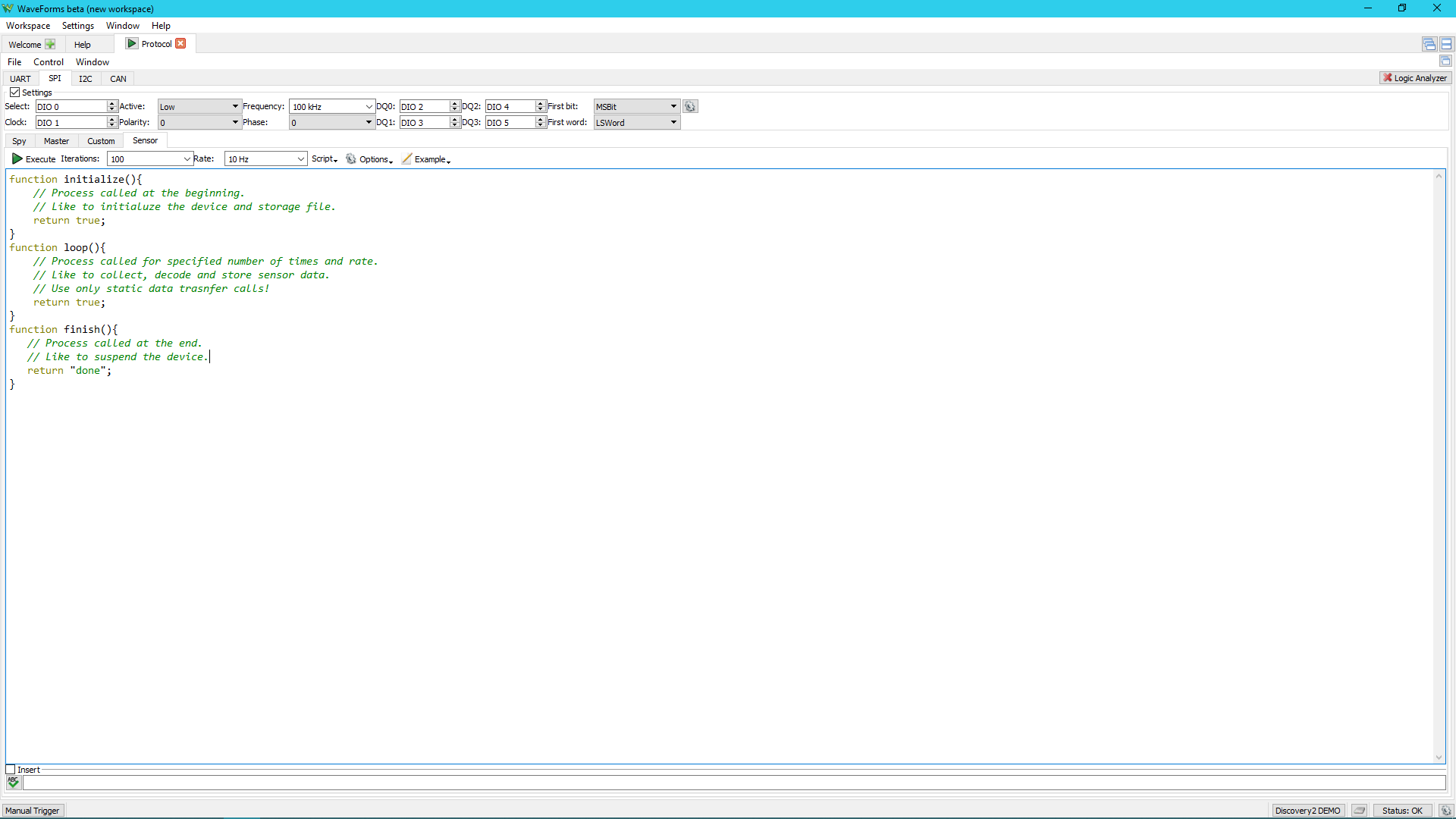Screen dimensions: 1456x819
Task: Open the First word LSWord dropdown
Action: (636, 123)
